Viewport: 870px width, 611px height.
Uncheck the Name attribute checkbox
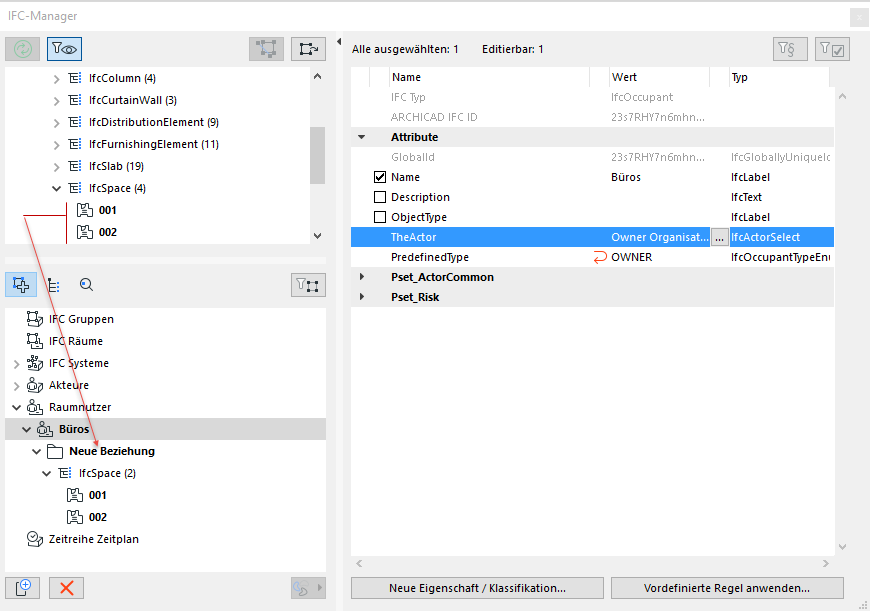(379, 177)
